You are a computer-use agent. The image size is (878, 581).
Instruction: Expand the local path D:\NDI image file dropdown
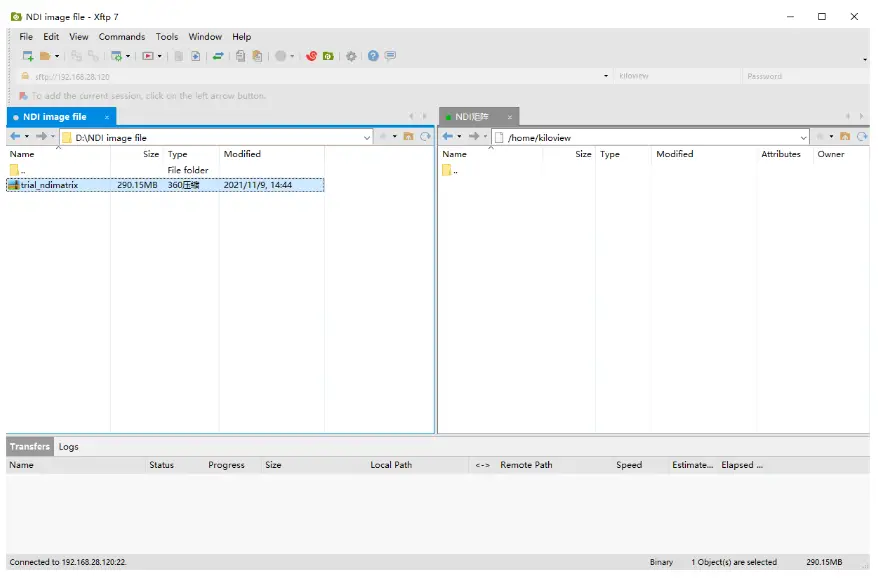(x=367, y=137)
